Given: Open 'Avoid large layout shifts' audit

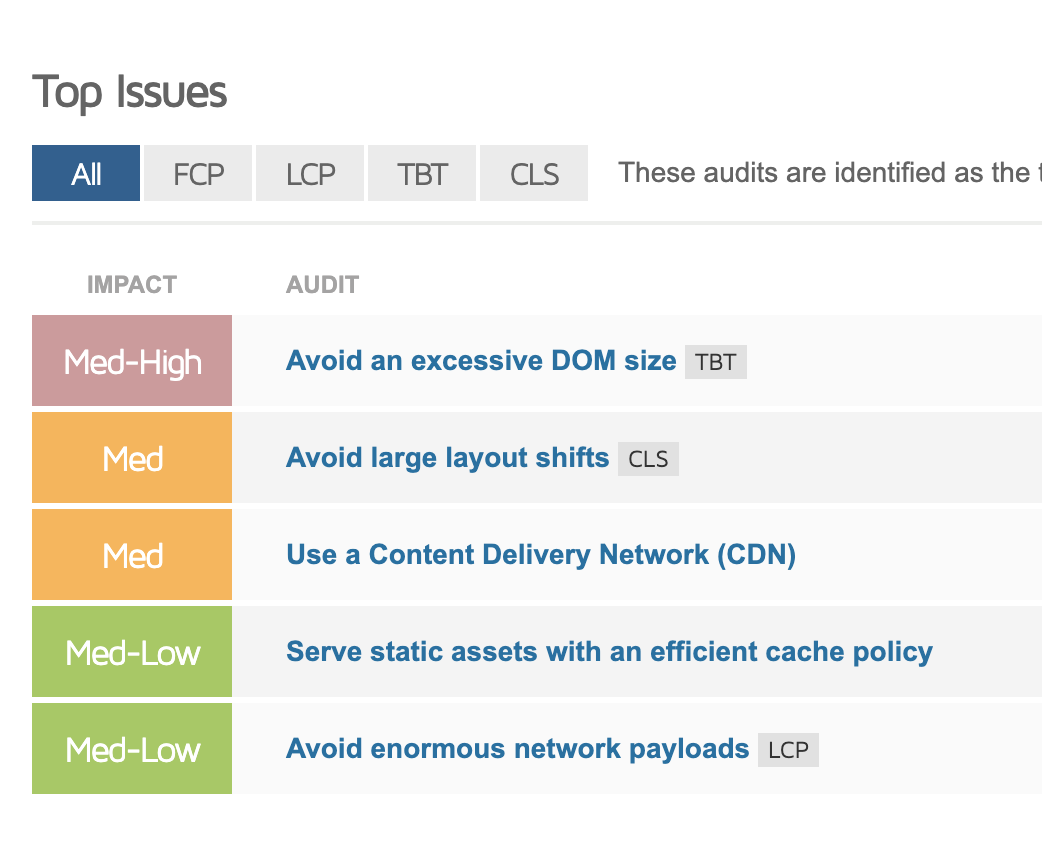Looking at the screenshot, I should pos(447,458).
